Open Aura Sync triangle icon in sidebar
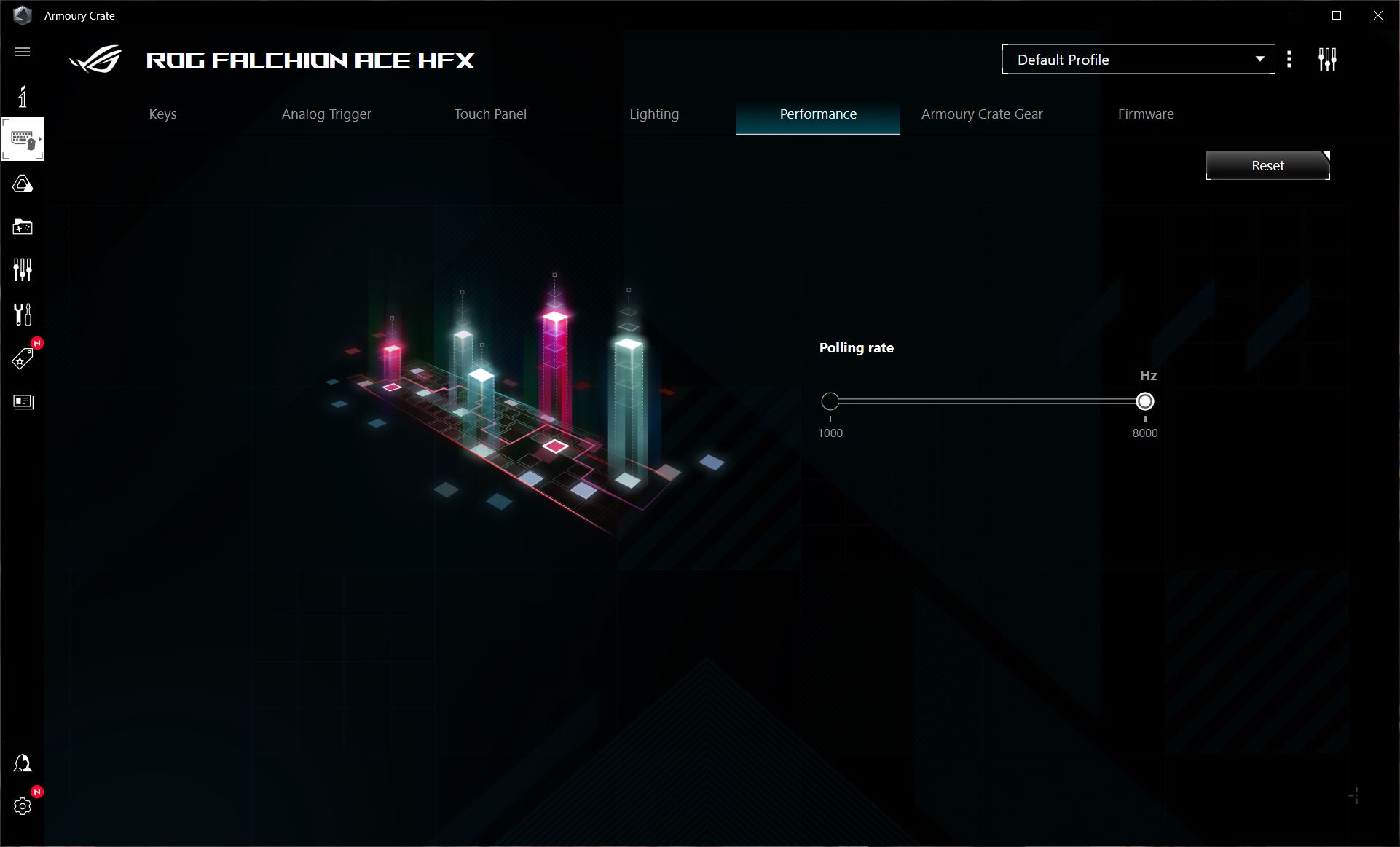1400x847 pixels. [23, 184]
